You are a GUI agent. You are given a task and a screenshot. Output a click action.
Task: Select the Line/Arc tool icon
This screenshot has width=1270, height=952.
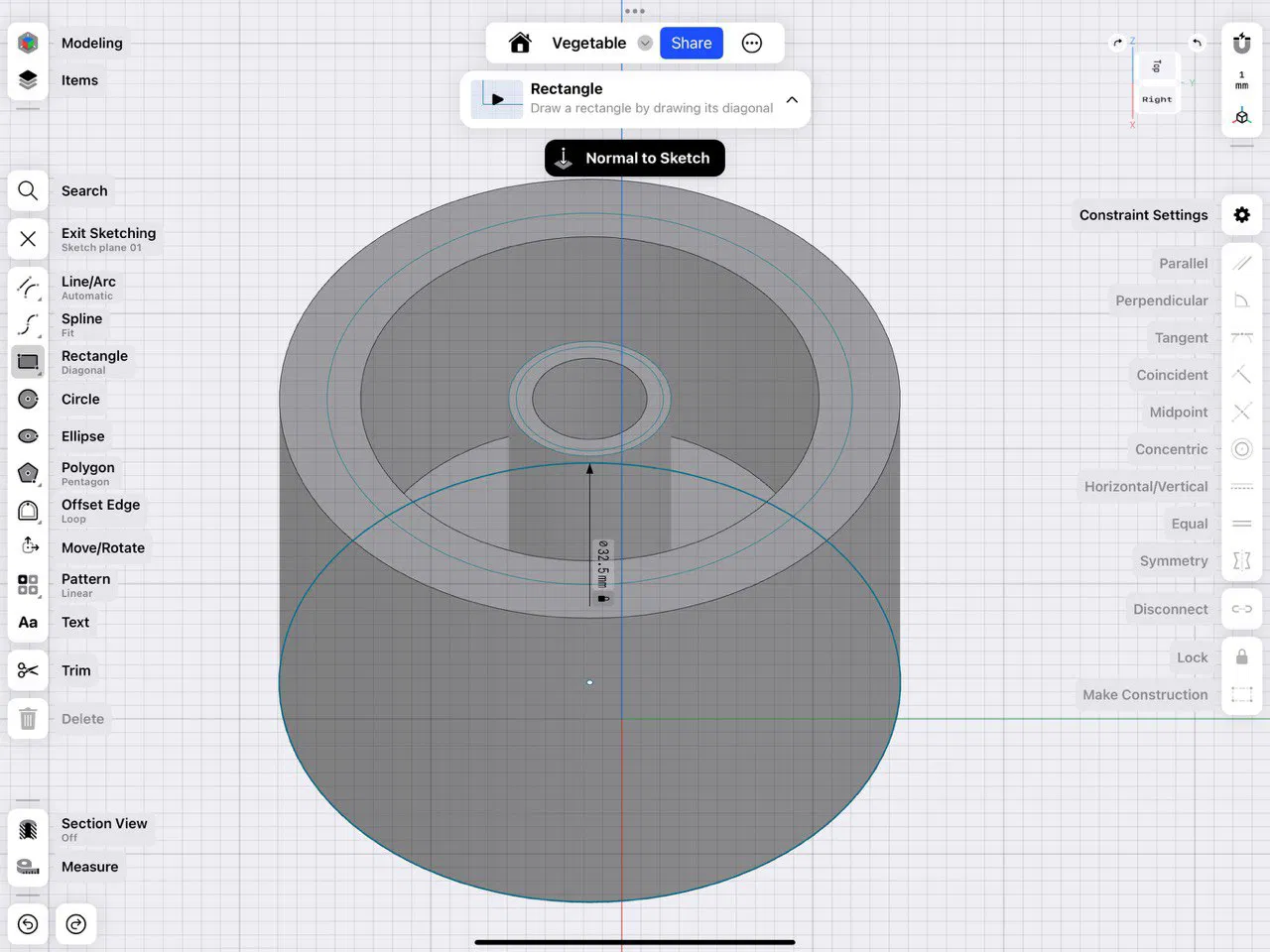point(28,288)
